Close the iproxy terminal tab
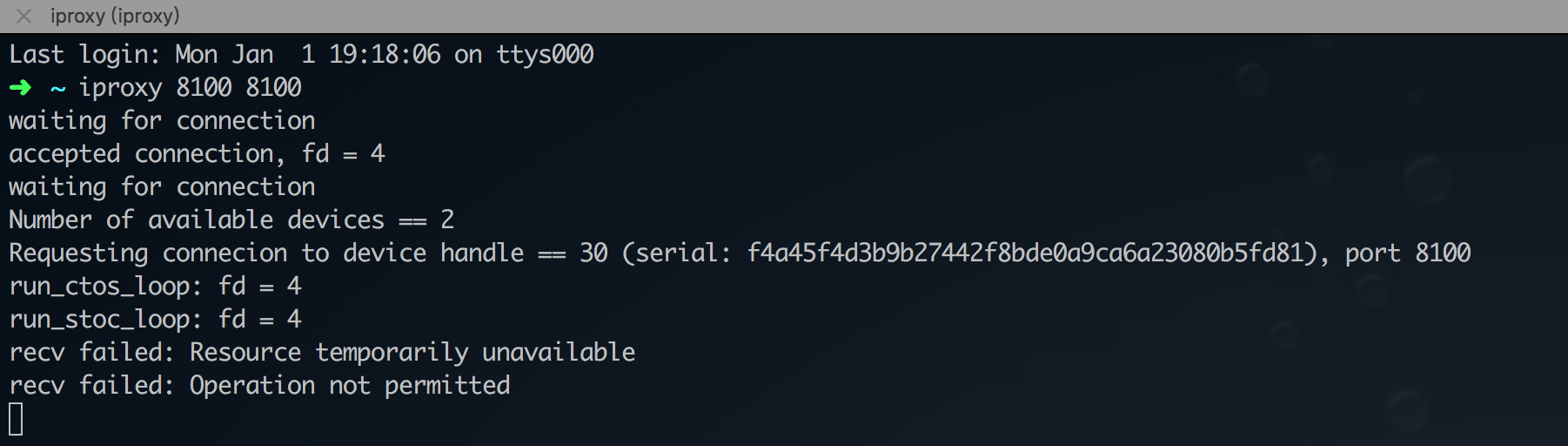Viewport: 1568px width, 446px height. [x=23, y=16]
